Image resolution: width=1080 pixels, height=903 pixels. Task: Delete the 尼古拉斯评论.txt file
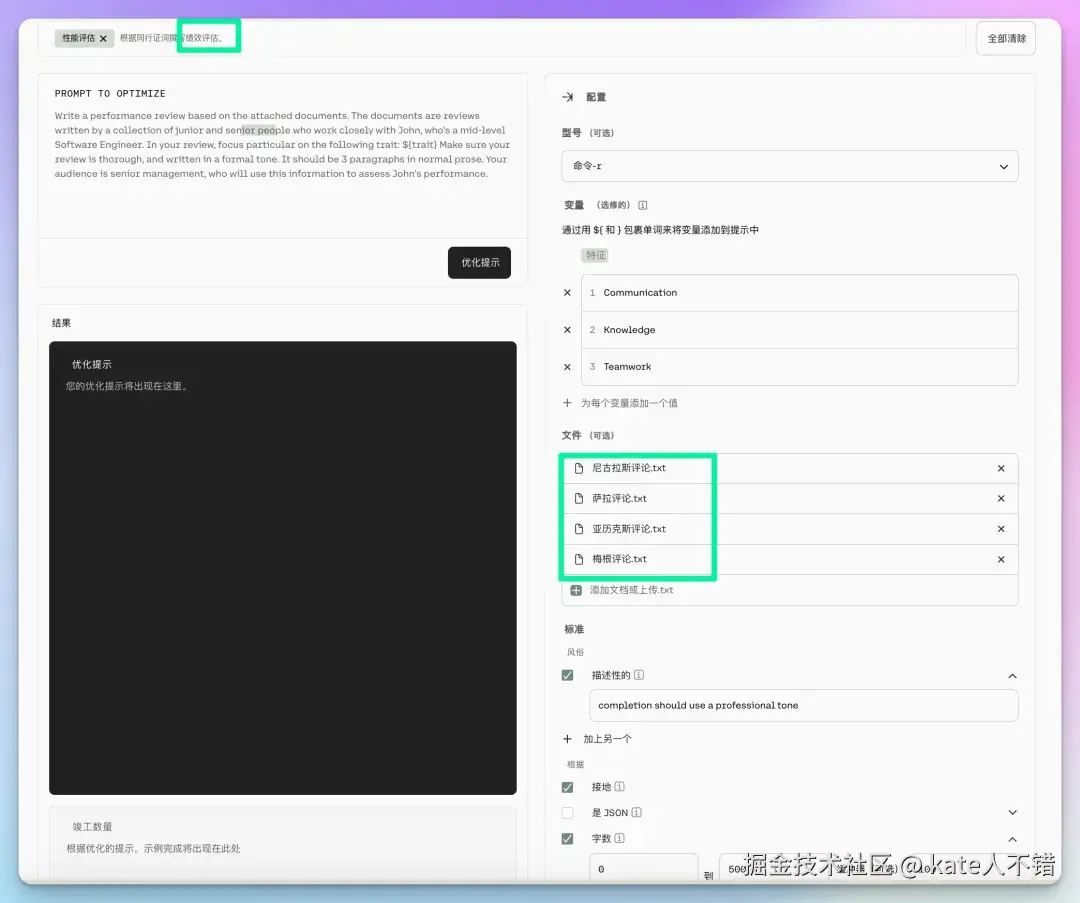point(1001,468)
